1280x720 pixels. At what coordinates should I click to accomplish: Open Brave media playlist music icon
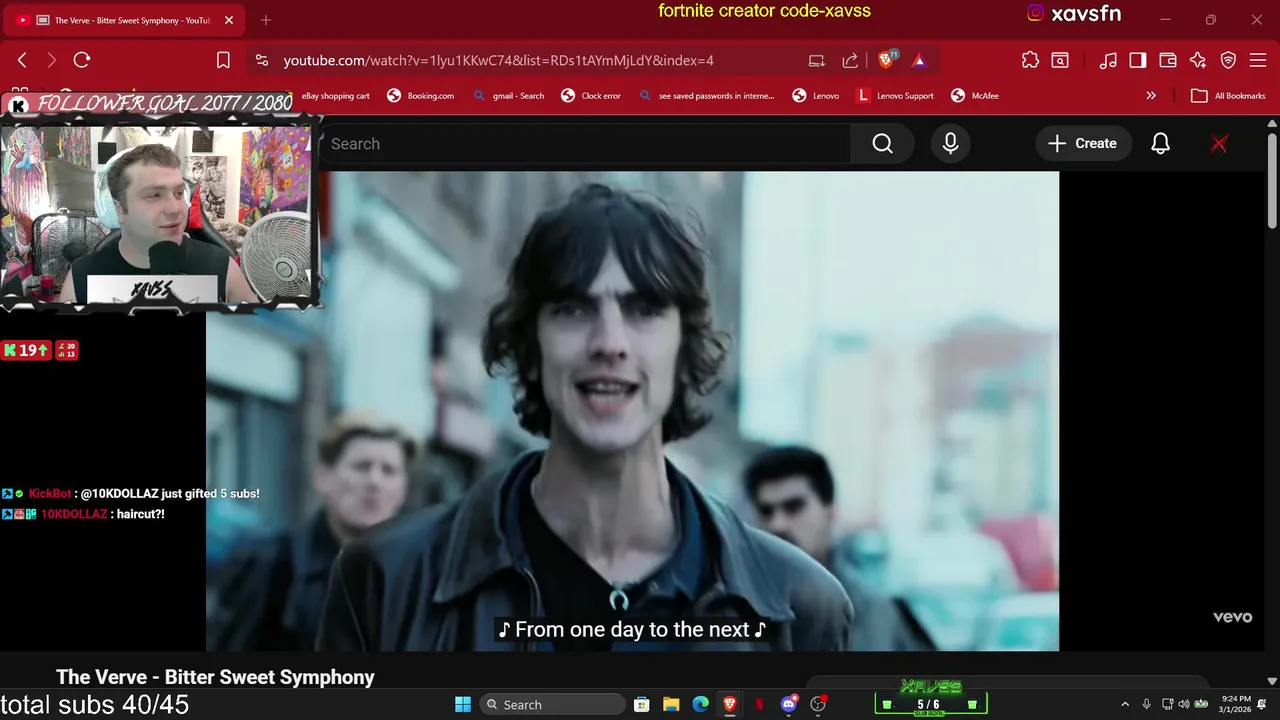1108,60
